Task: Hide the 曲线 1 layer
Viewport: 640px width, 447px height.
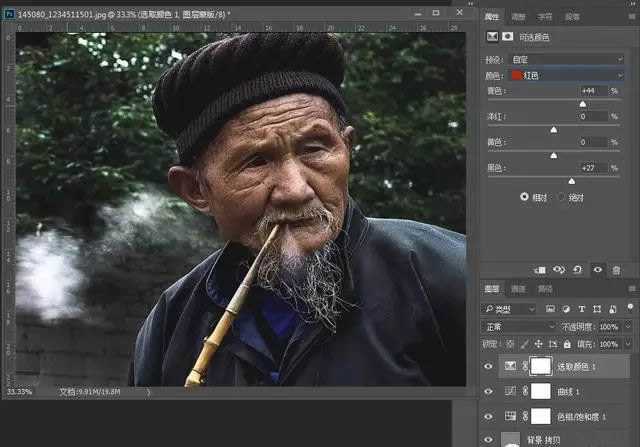Action: (x=489, y=391)
